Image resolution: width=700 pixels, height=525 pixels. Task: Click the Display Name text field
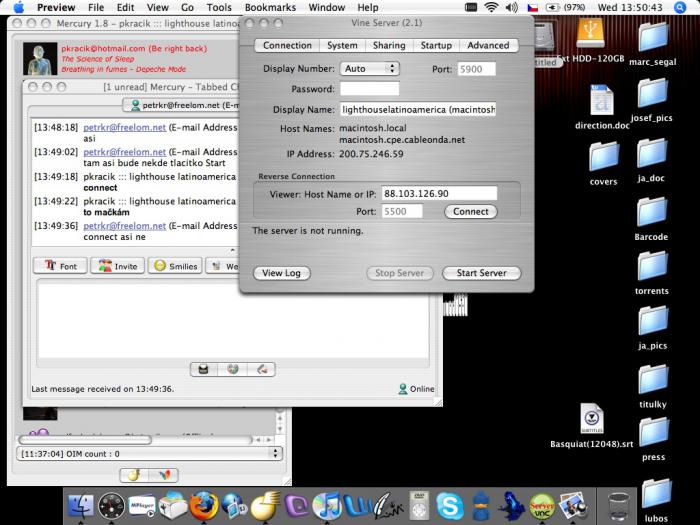pyautogui.click(x=418, y=109)
